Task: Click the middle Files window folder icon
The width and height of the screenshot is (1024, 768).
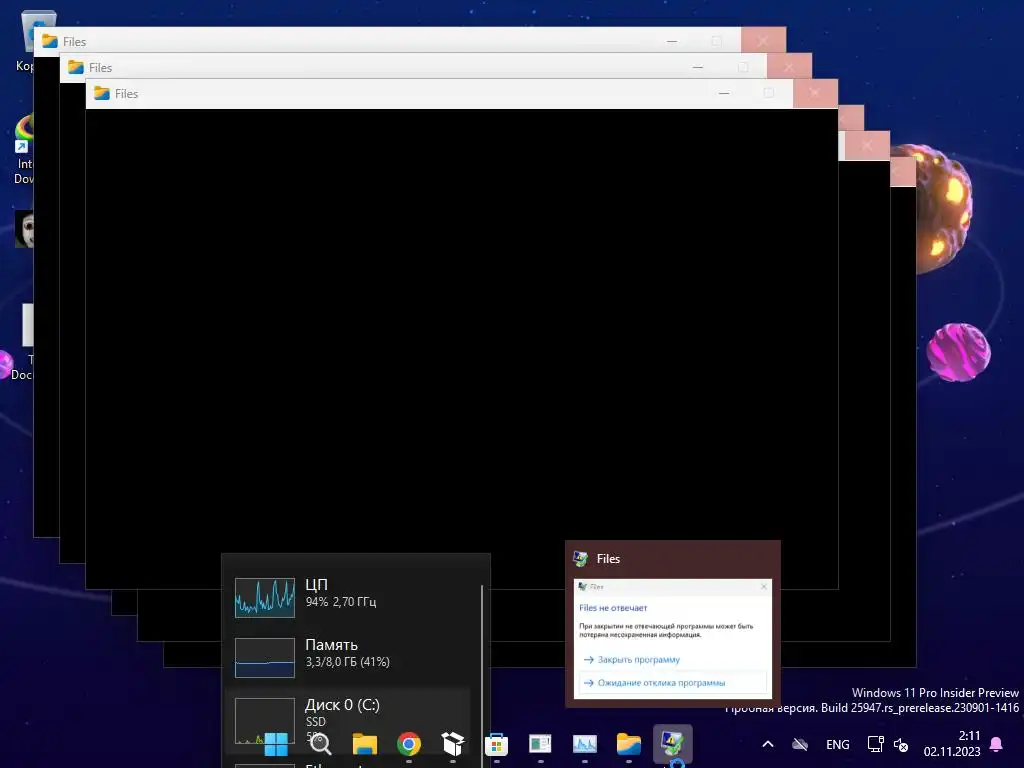Action: (x=76, y=67)
